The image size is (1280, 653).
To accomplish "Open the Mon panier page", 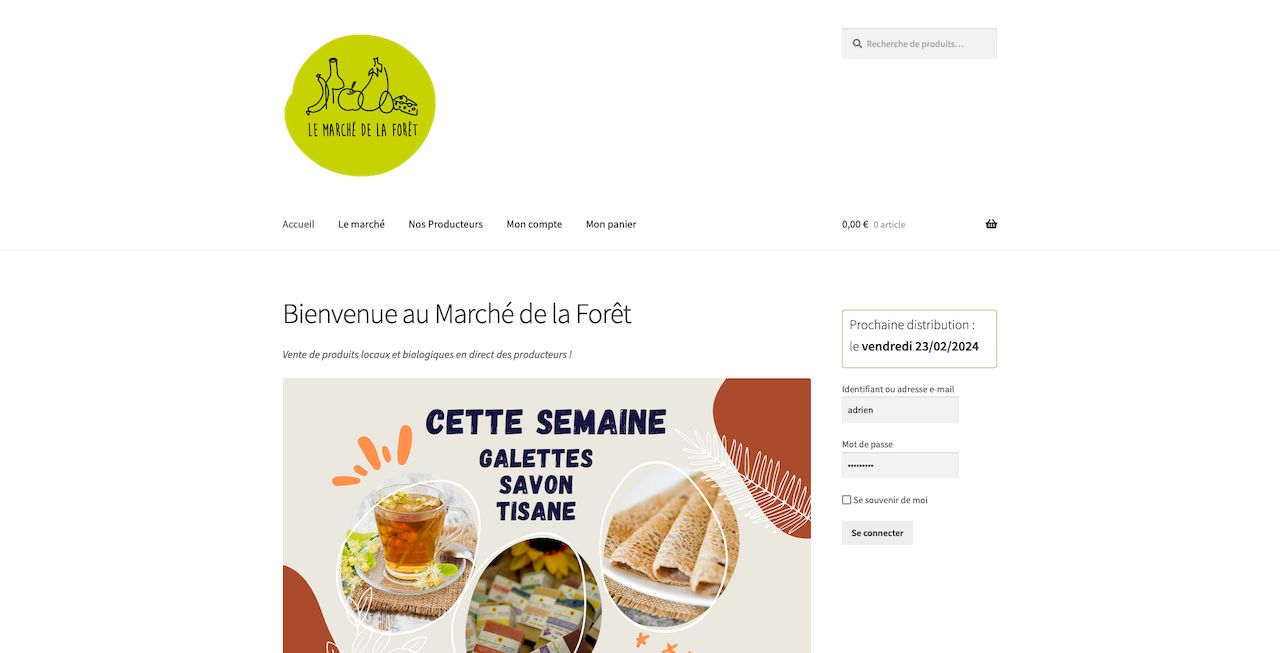I will 611,224.
